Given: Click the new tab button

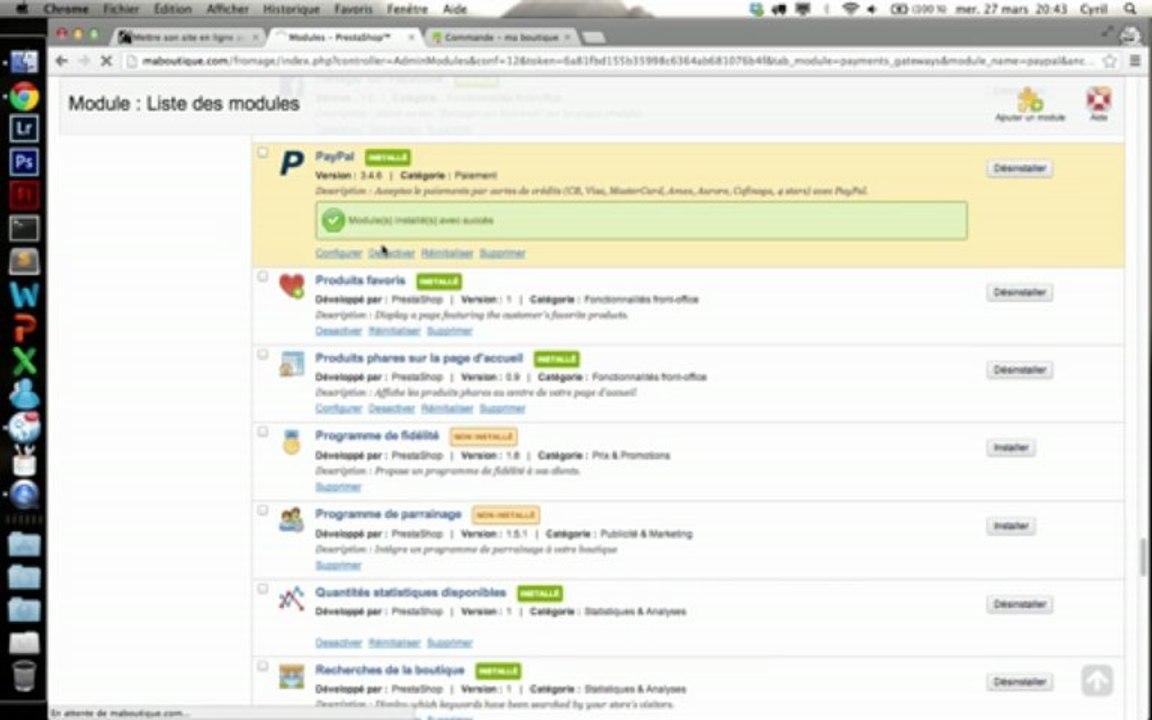Looking at the screenshot, I should tap(594, 37).
